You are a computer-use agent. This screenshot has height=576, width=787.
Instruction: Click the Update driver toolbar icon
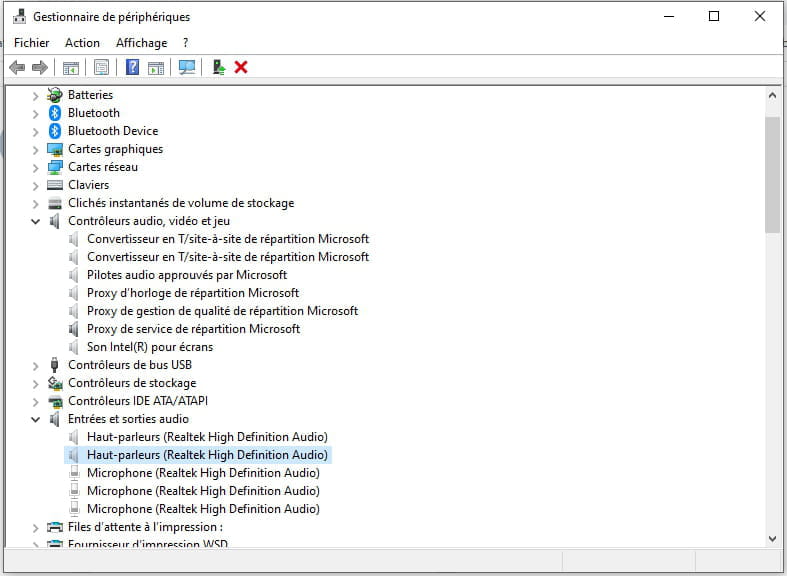[219, 67]
